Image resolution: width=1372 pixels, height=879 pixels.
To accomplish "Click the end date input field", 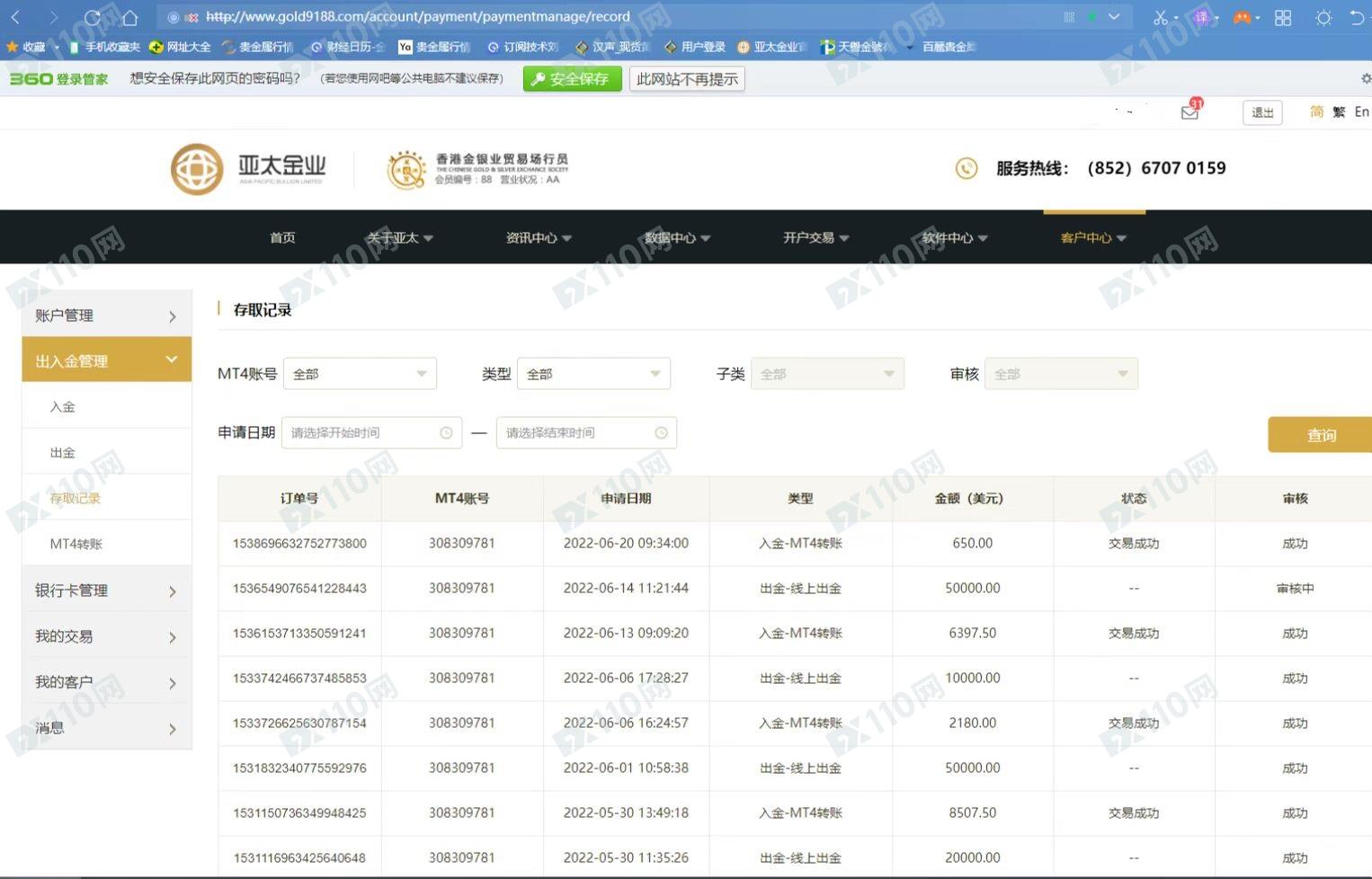I will (586, 433).
